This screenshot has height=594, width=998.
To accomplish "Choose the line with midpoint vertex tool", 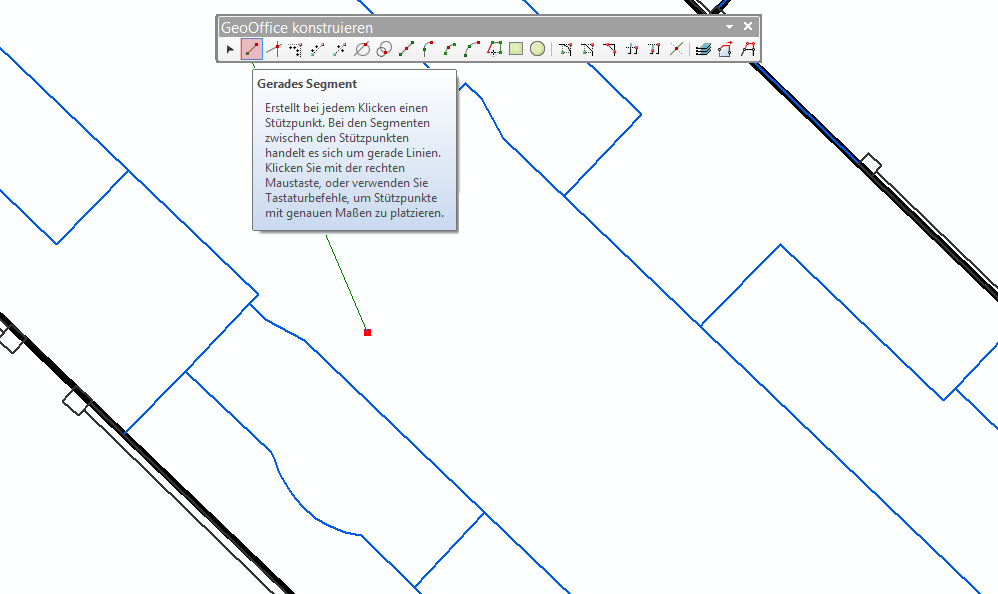I will (x=406, y=48).
